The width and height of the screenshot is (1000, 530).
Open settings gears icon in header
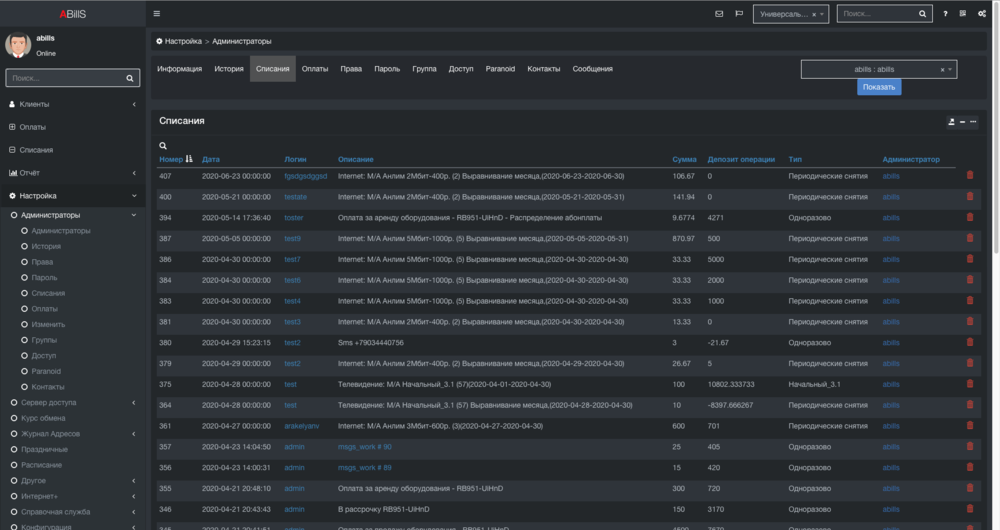click(x=982, y=14)
